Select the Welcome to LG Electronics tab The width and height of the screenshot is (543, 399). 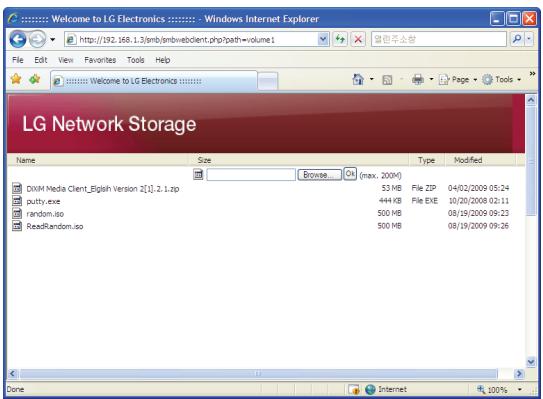(x=154, y=81)
